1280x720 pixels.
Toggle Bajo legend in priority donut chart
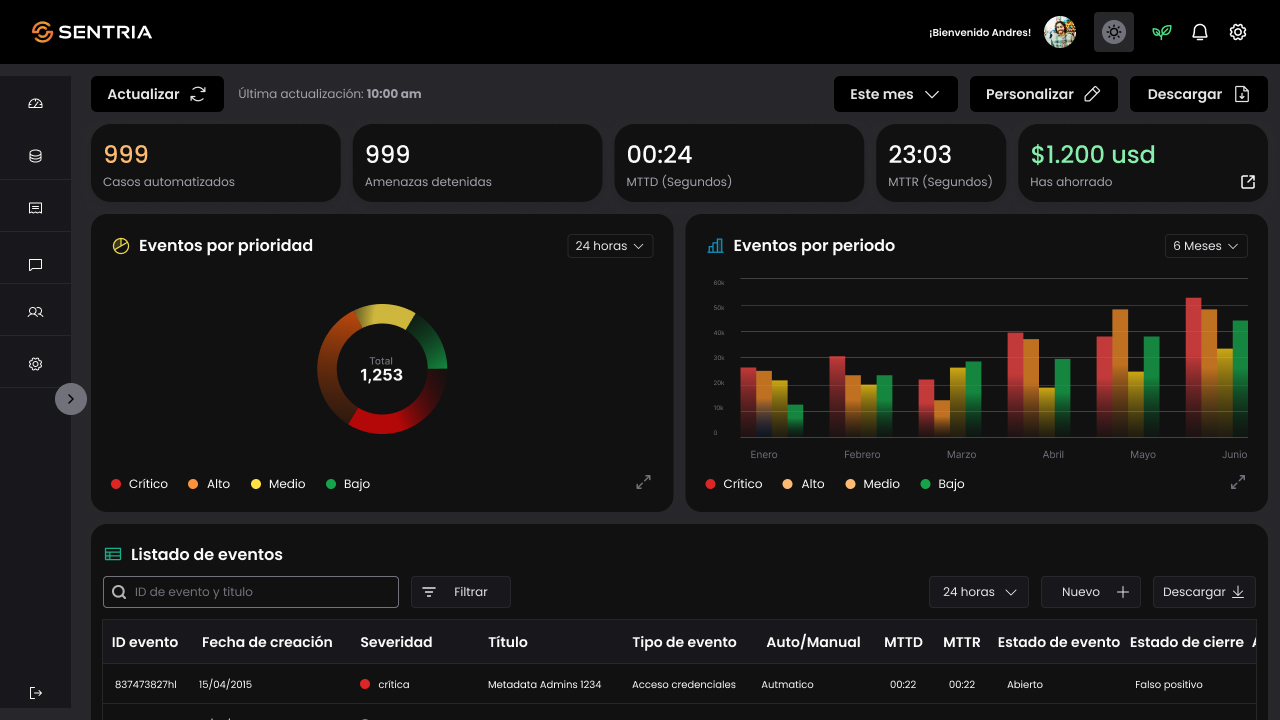(348, 484)
